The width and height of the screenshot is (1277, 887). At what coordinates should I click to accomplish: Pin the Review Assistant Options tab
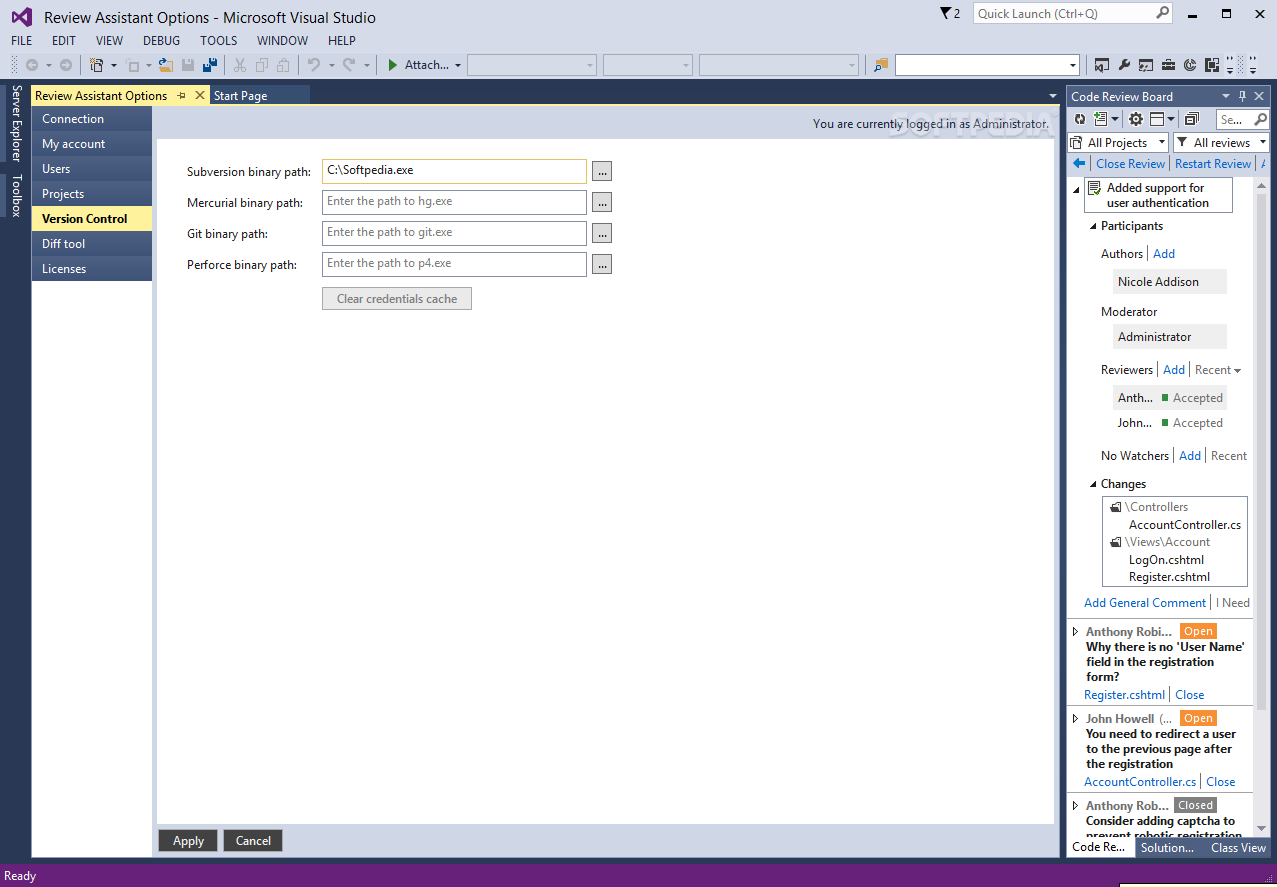(181, 95)
